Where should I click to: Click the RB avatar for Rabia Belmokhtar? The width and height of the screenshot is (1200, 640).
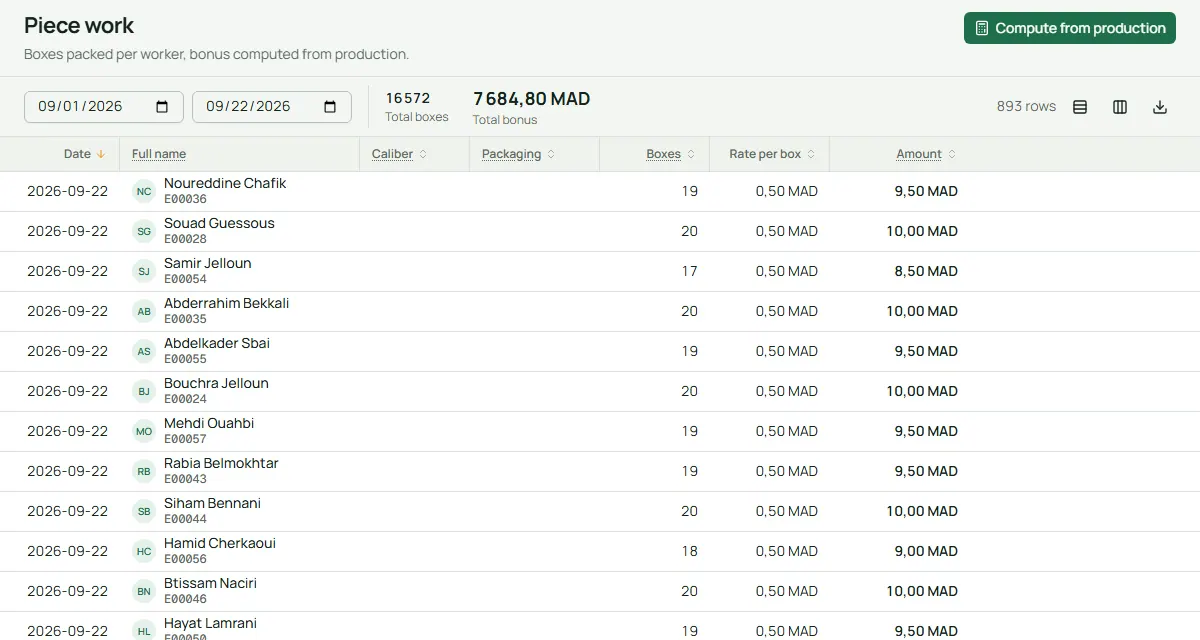[144, 471]
